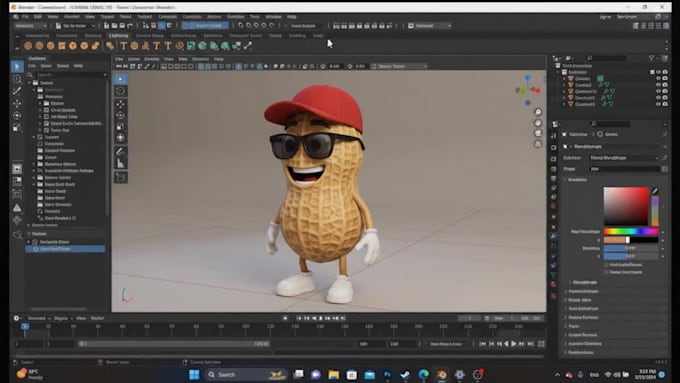Open the Window menu in the top menu bar
Viewport: 680px width, 383px height.
click(273, 16)
